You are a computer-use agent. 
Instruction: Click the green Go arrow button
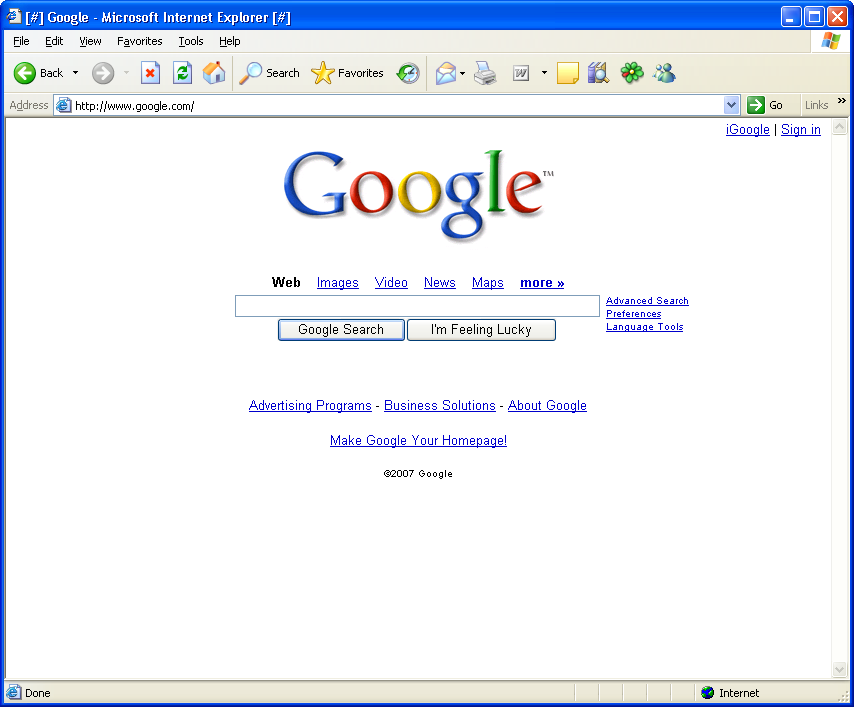pyautogui.click(x=756, y=105)
